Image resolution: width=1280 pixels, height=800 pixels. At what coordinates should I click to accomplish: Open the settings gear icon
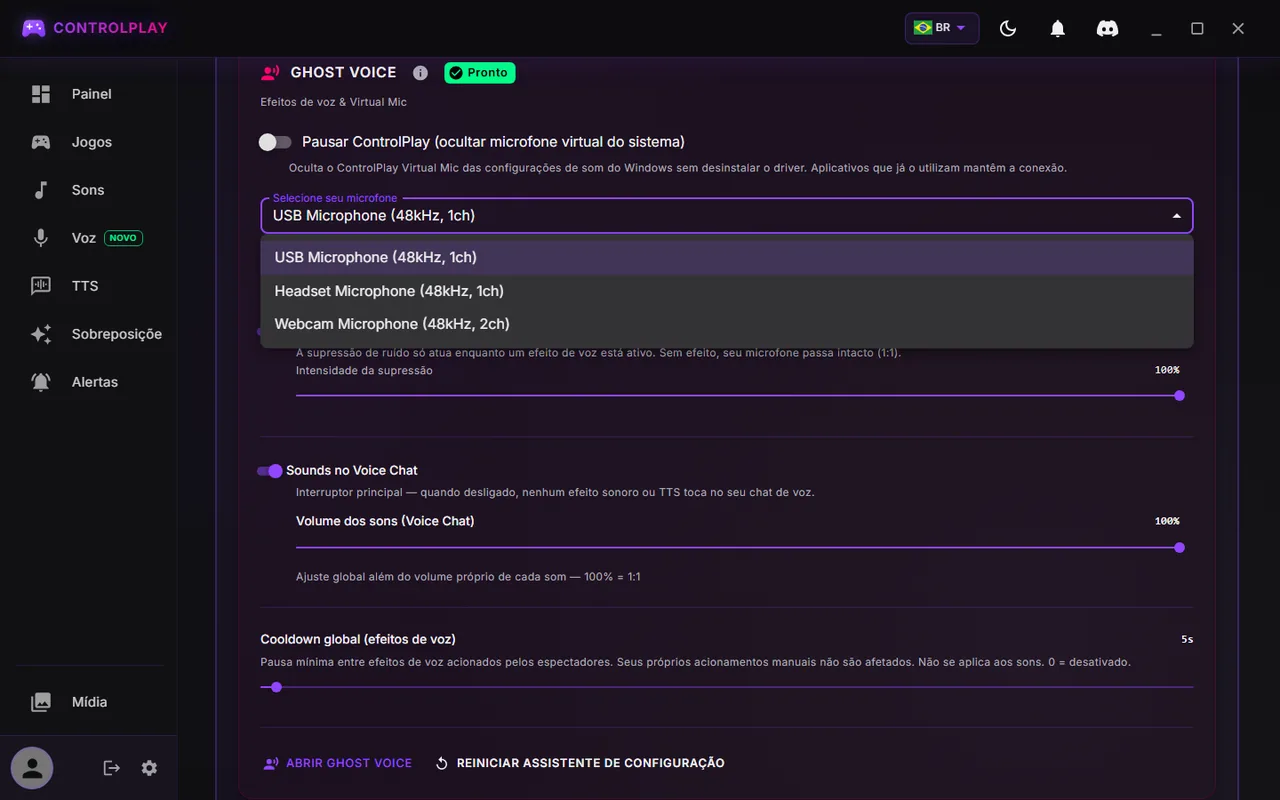[149, 768]
